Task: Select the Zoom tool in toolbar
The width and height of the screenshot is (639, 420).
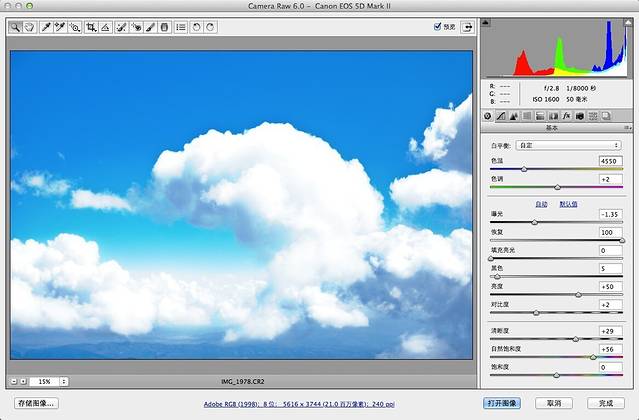Action: click(16, 28)
